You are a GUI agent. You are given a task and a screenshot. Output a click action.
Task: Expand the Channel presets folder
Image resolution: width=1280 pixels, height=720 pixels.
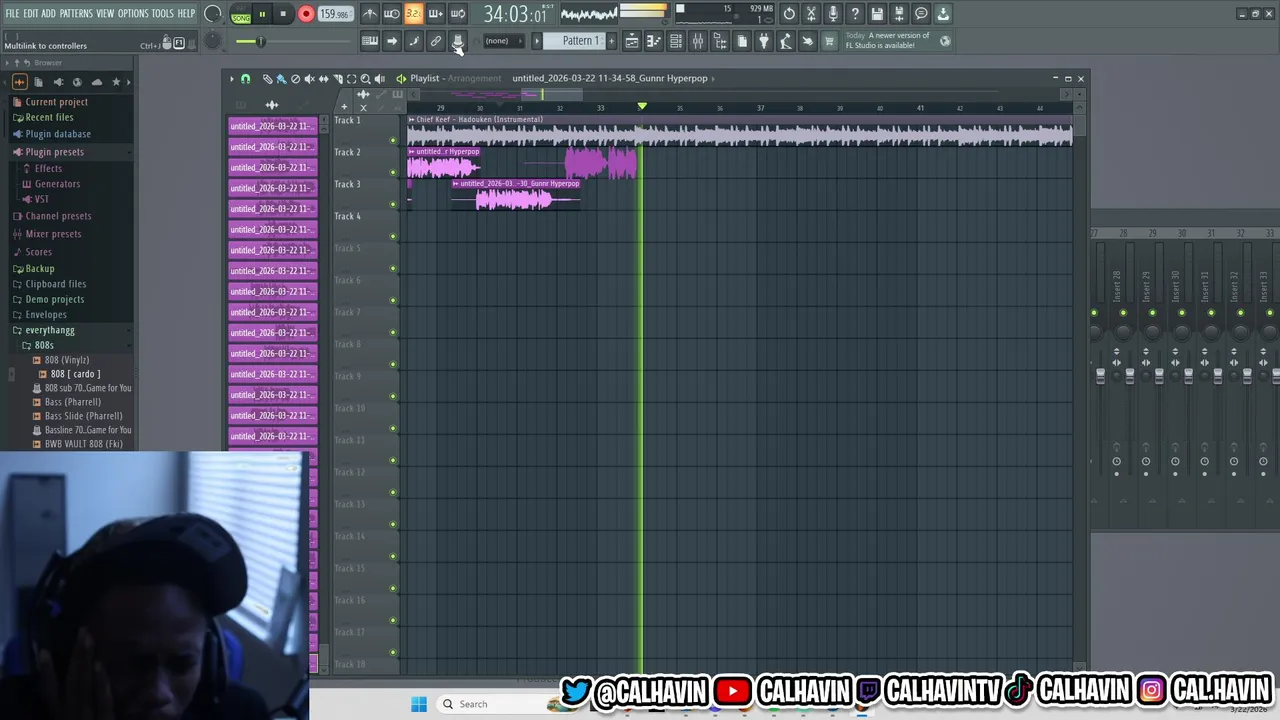(x=58, y=216)
